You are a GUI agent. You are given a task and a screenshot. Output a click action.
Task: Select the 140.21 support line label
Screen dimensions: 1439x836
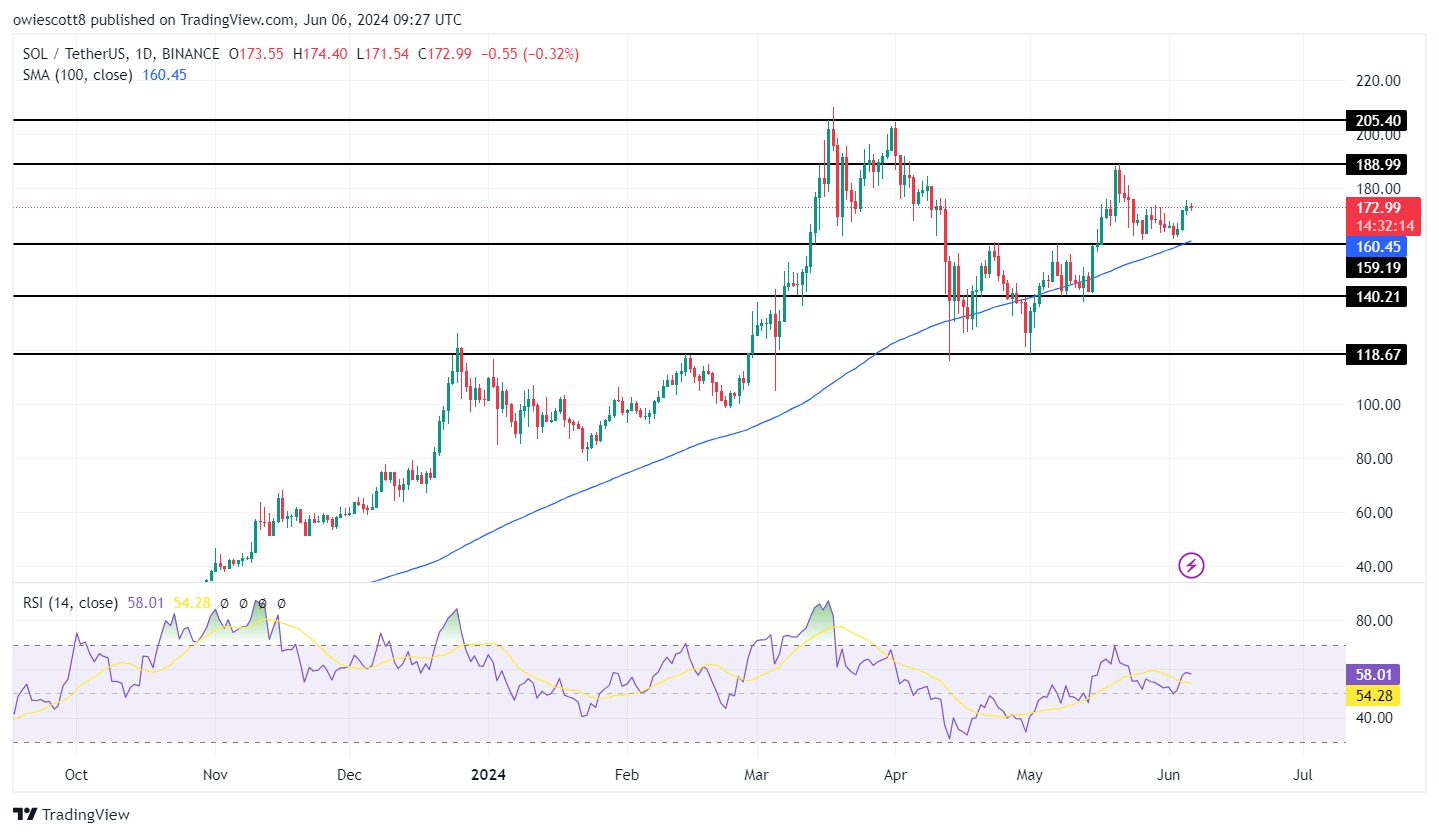coord(1378,296)
